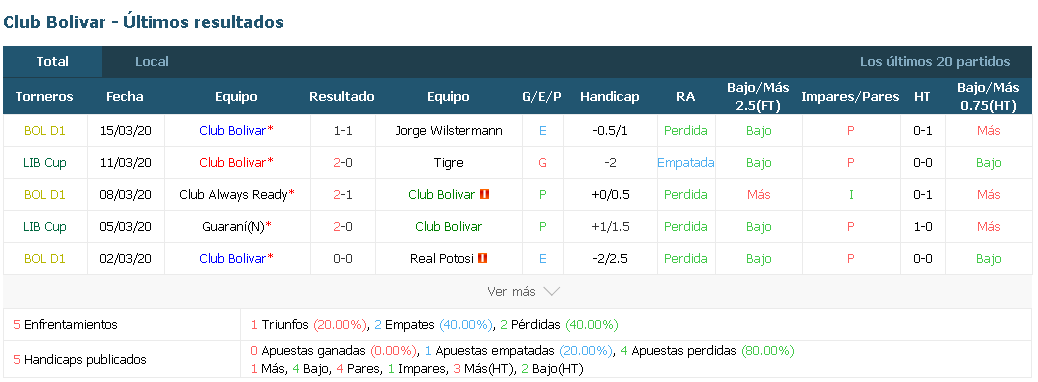Open Club Always Ready team page

tap(234, 194)
